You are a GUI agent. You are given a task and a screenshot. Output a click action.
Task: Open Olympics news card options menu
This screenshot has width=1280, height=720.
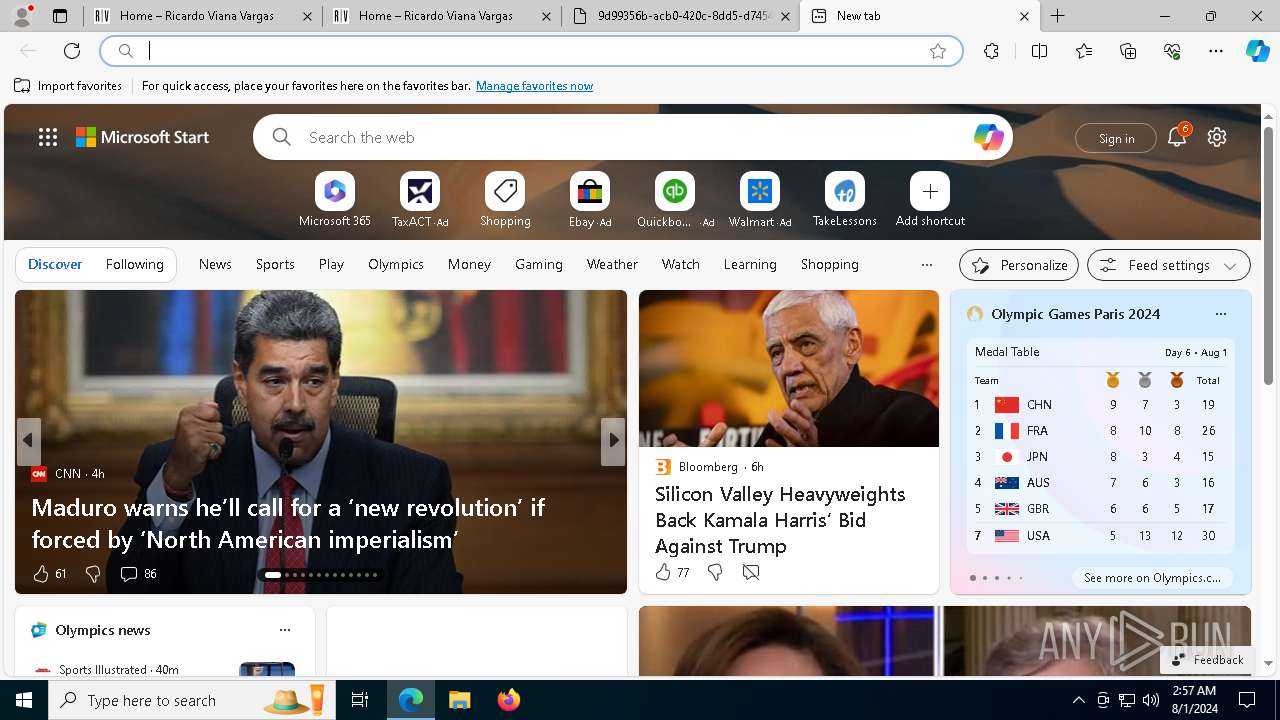point(285,630)
